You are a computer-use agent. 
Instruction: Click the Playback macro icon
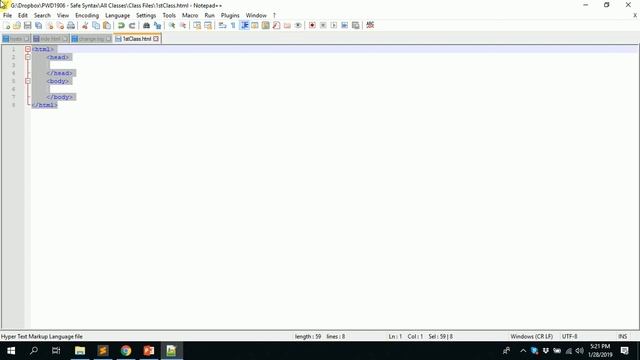[334, 25]
